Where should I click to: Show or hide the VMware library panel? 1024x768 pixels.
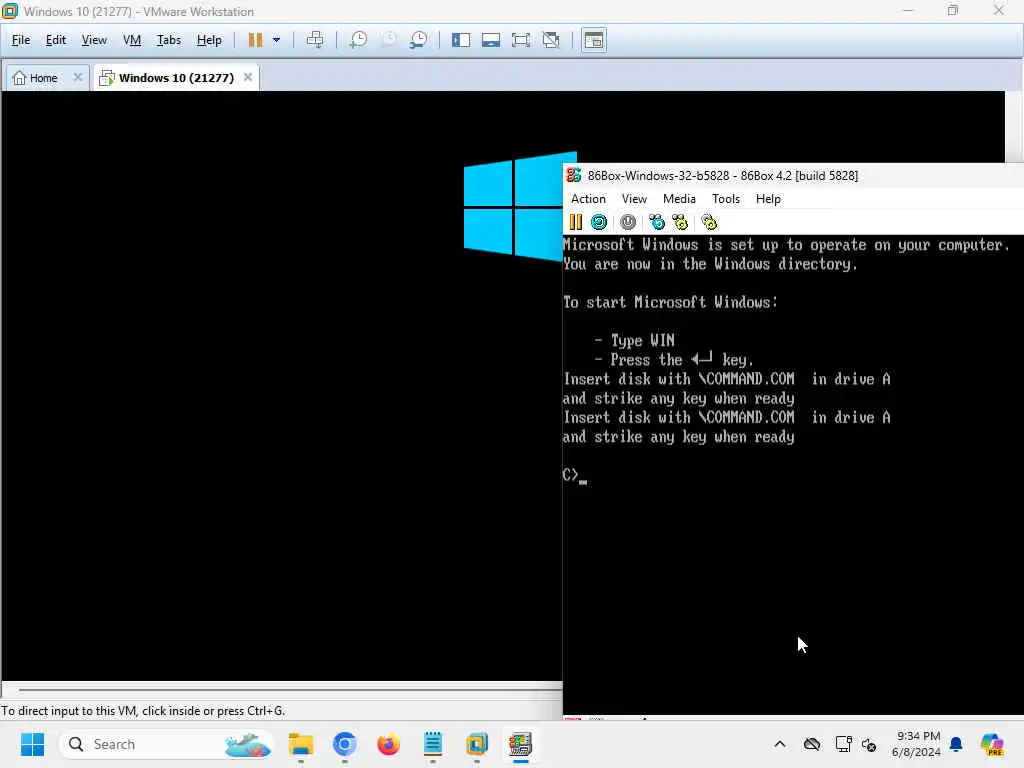click(x=461, y=40)
